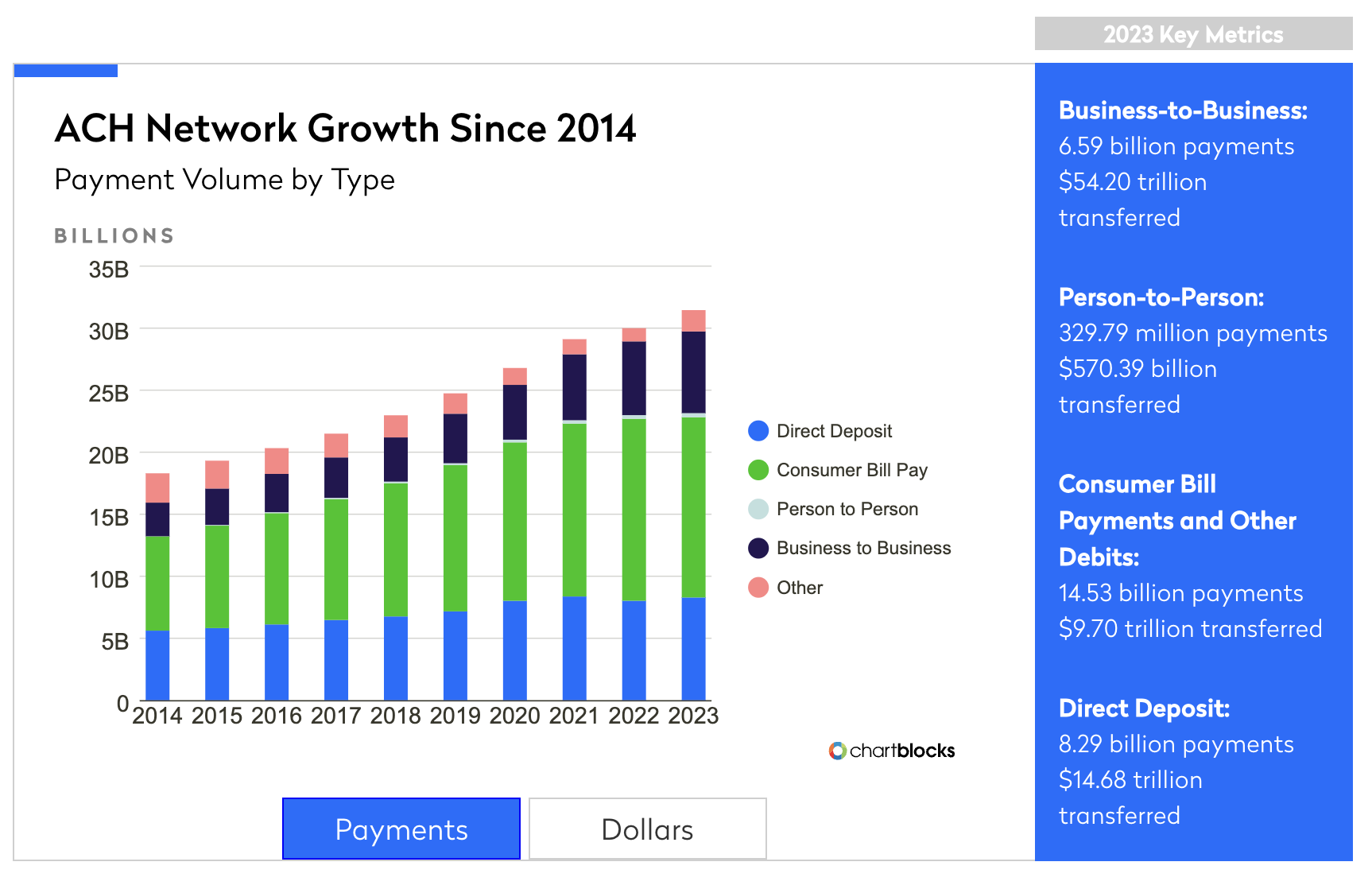The image size is (1372, 889).
Task: Click the 2020 Consumer Bill Pay segment
Action: click(x=515, y=522)
